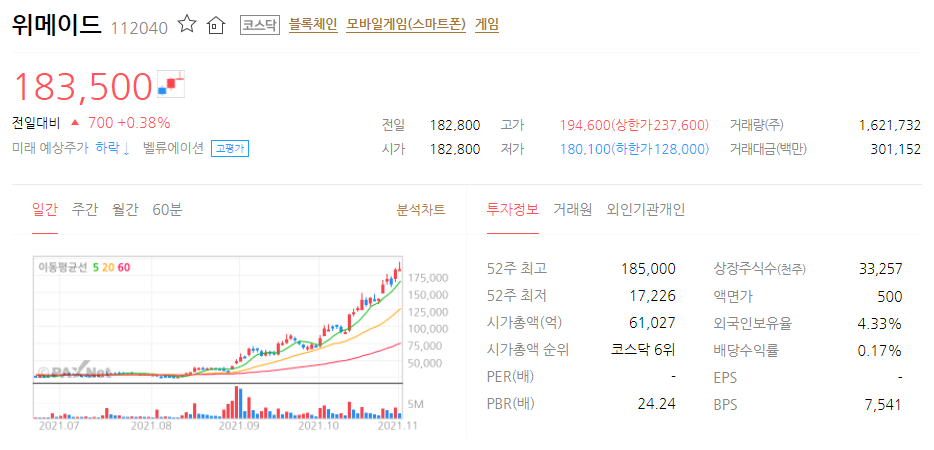Viewport: 934px width, 450px height.
Task: Click the 외국인보유율 value 4.33%
Action: coord(879,324)
